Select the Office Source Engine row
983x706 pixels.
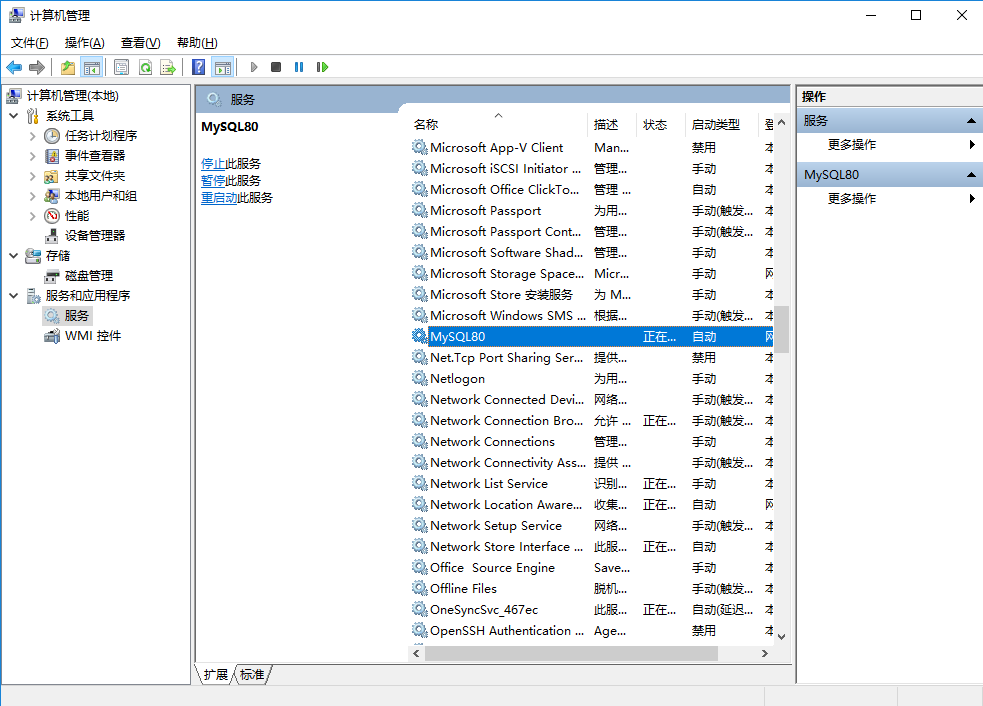coord(592,567)
